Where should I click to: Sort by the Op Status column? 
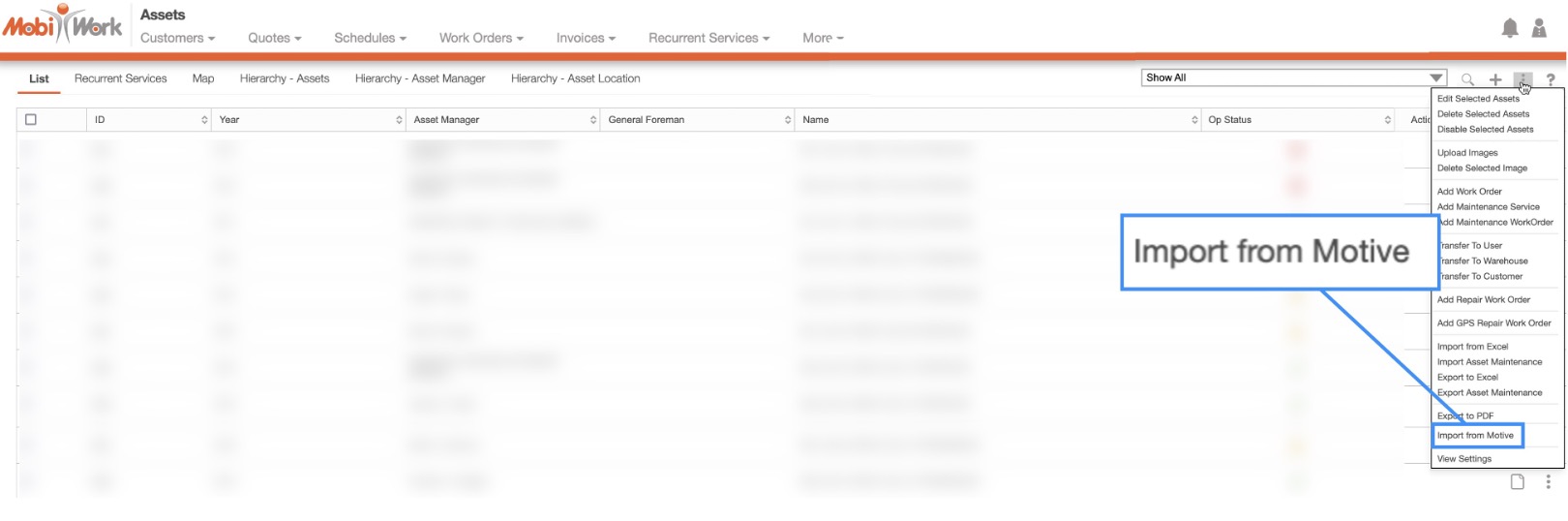(1387, 120)
